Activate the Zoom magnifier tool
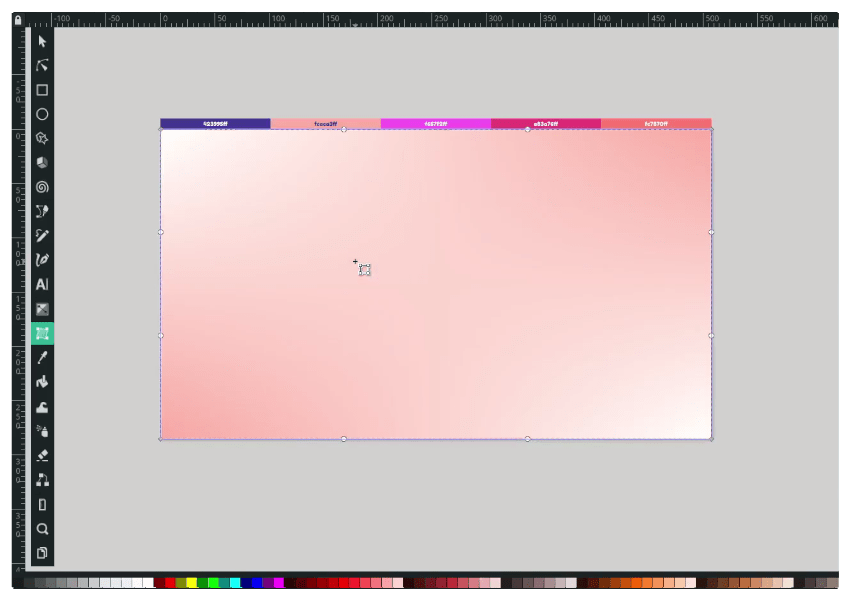This screenshot has width=850, height=600. point(42,529)
